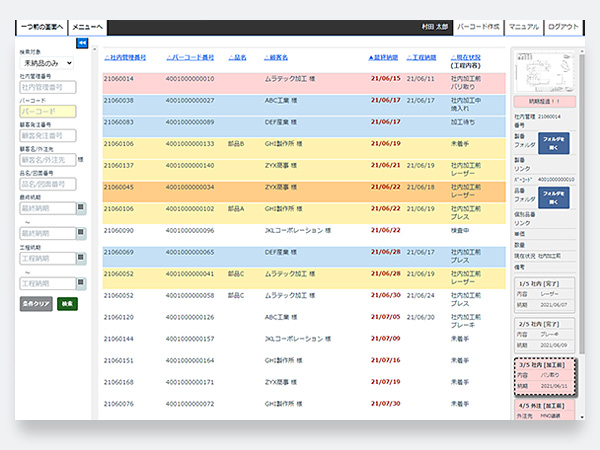Open calendar picker for second 最終納期 field

(x=82, y=233)
